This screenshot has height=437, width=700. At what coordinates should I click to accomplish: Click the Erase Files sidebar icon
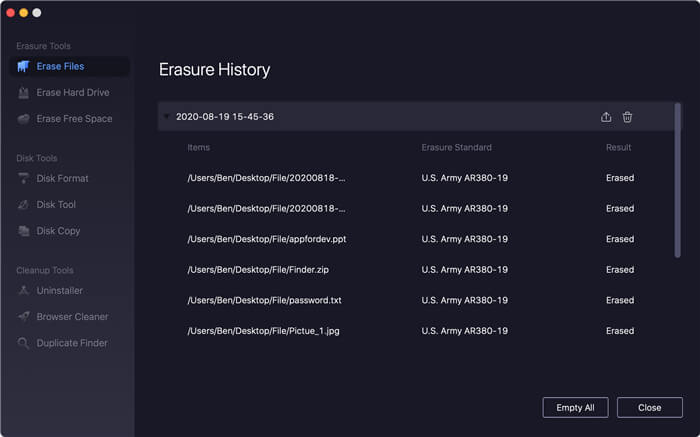coord(23,67)
